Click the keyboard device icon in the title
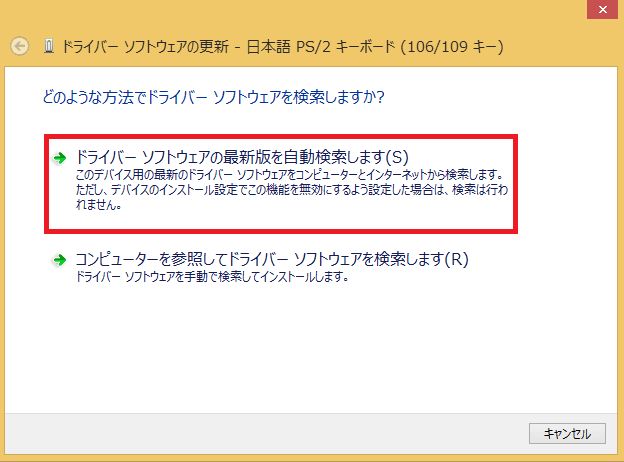Viewport: 624px width, 462px height. 49,46
